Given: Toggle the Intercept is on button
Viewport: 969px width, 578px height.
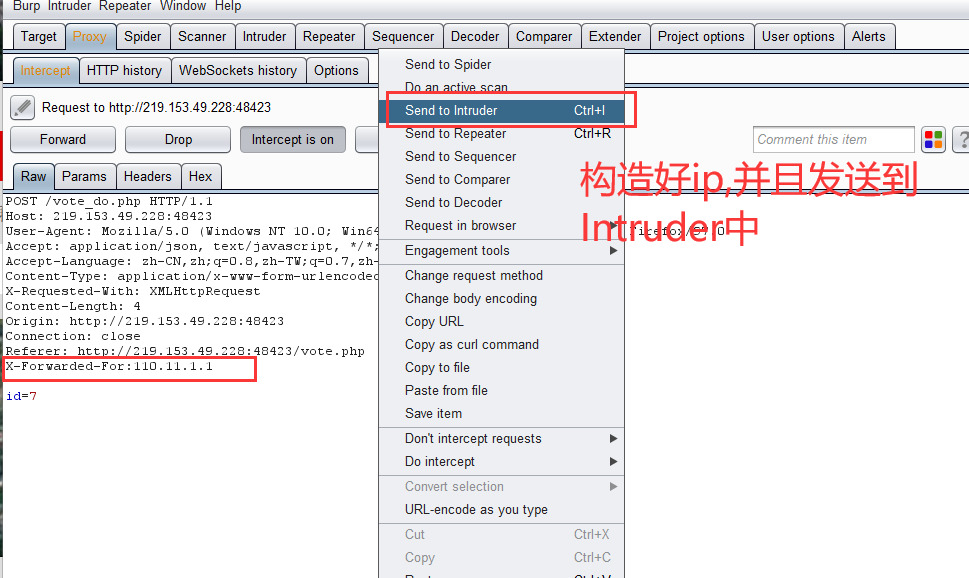Looking at the screenshot, I should pos(292,140).
